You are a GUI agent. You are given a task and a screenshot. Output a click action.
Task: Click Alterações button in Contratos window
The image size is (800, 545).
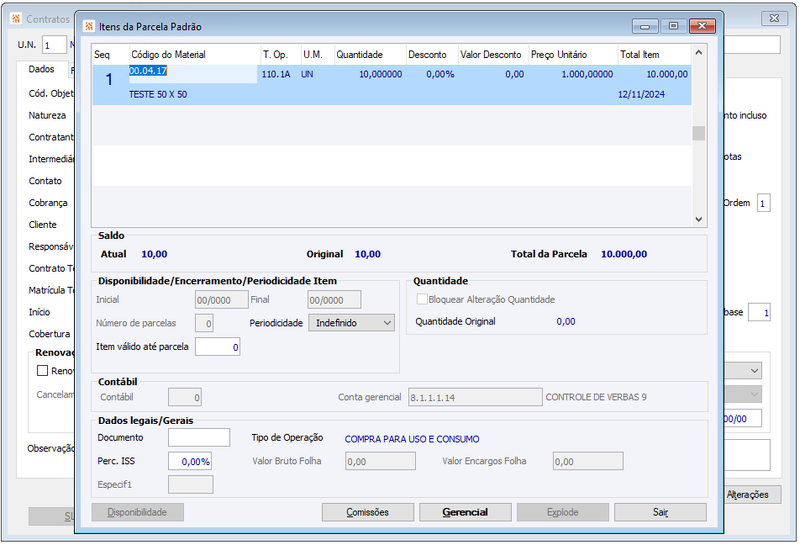point(747,494)
